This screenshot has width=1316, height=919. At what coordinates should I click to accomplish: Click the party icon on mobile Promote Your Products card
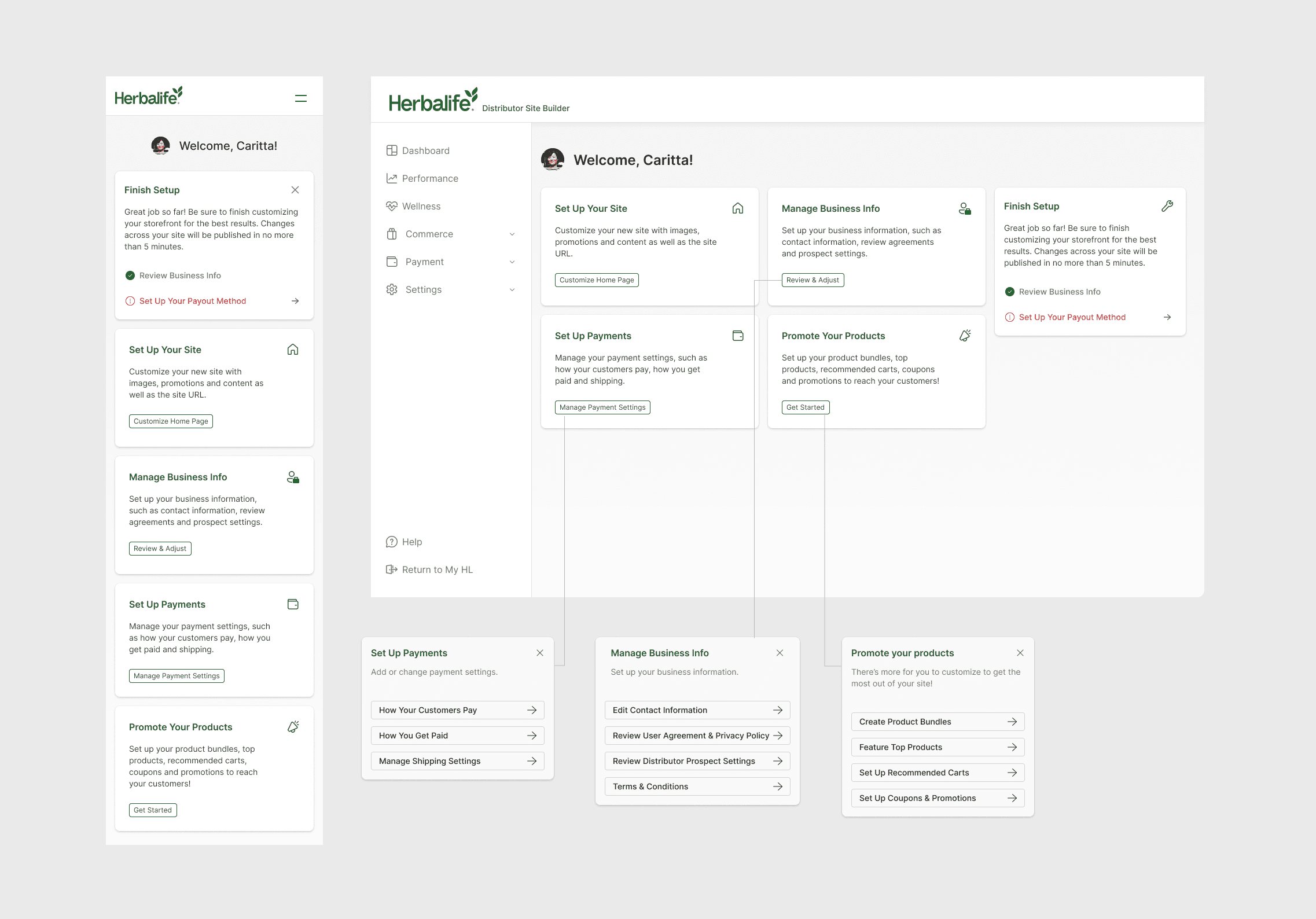293,727
